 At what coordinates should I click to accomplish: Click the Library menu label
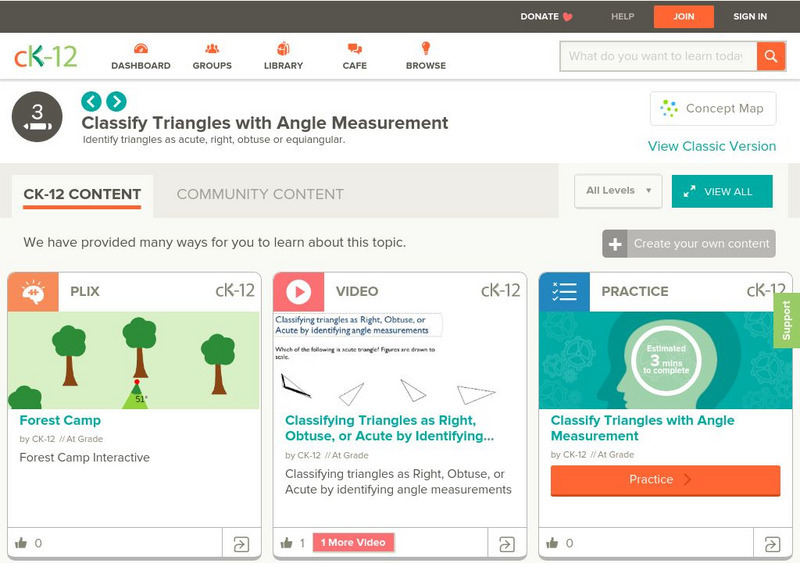[283, 65]
